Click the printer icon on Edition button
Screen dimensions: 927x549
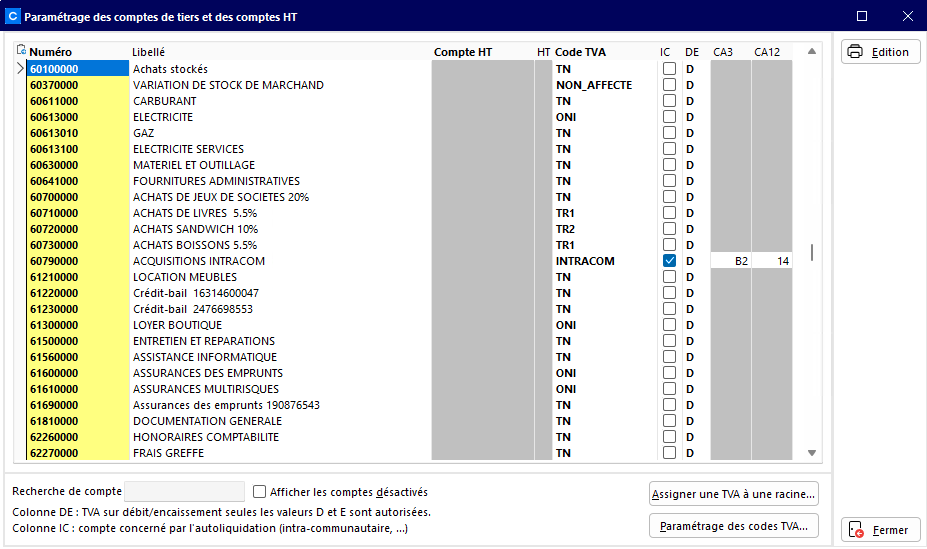tap(855, 51)
